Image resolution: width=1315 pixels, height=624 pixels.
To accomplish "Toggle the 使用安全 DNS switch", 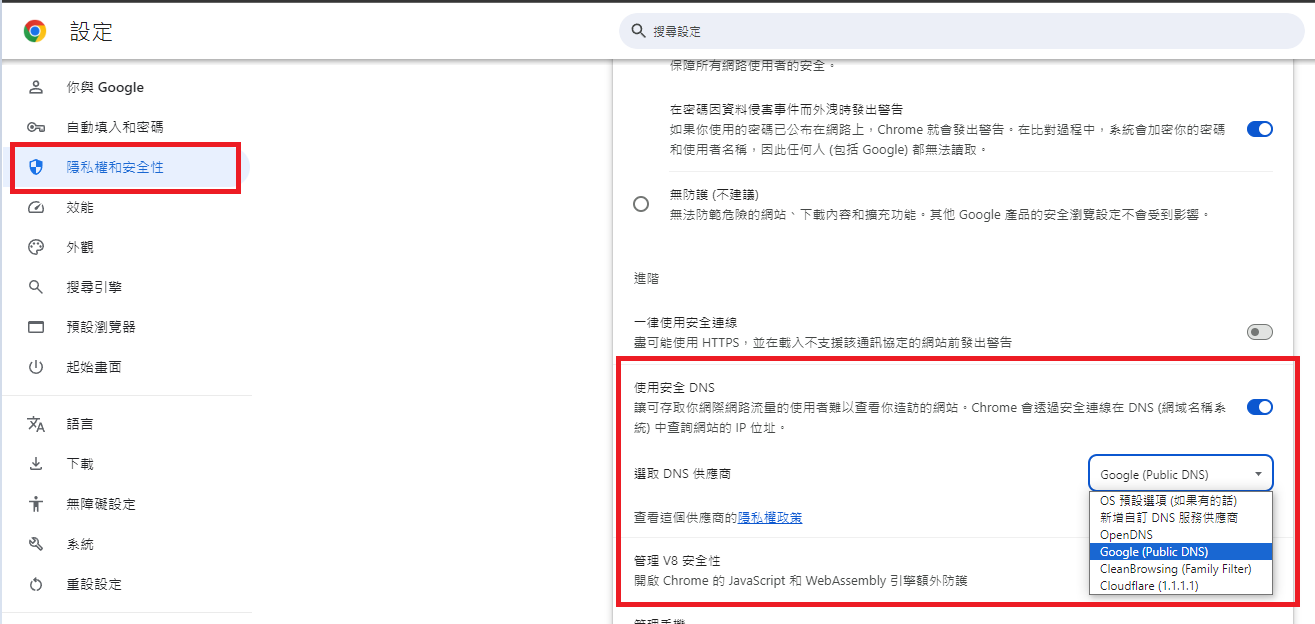I will coord(1259,407).
